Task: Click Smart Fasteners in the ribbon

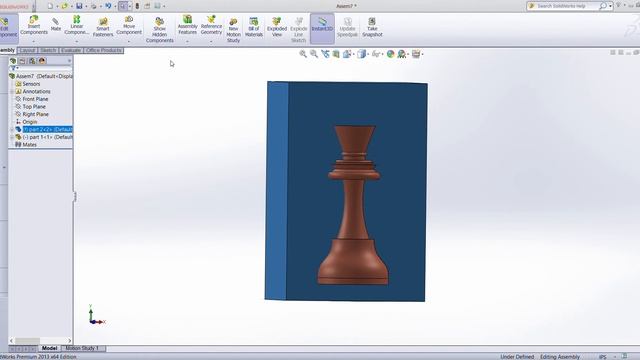Action: pos(103,27)
